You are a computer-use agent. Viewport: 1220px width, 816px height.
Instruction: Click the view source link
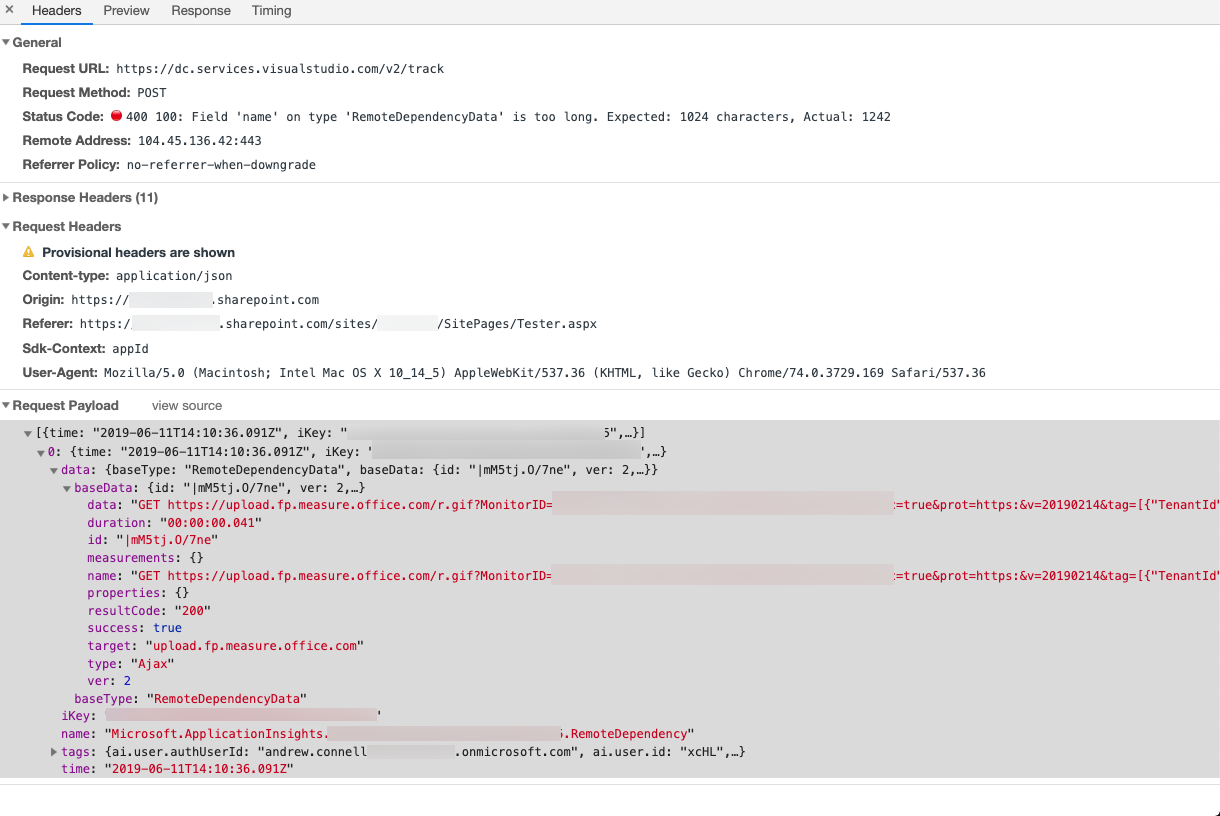(x=187, y=406)
